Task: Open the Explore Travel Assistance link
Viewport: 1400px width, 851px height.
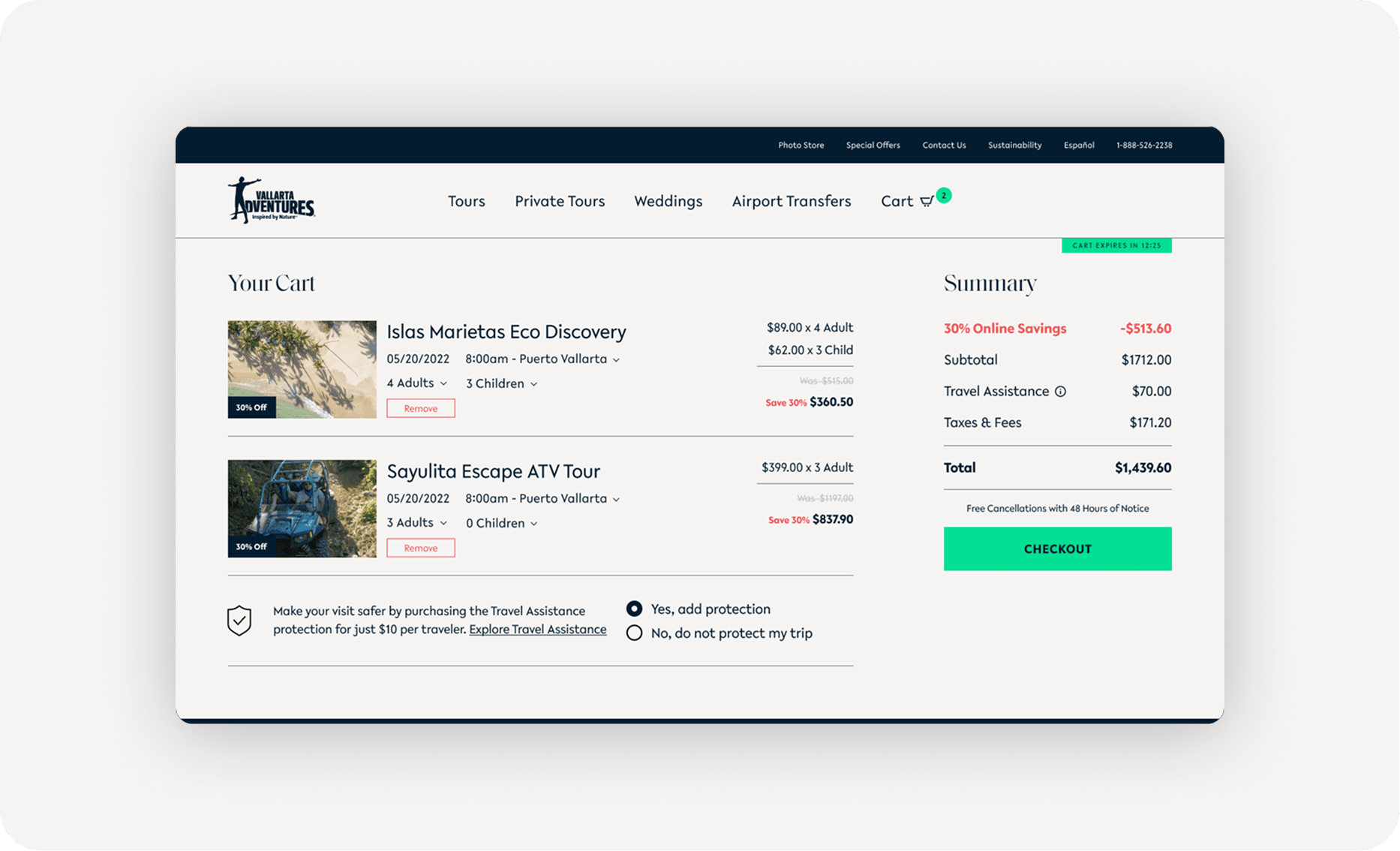Action: pyautogui.click(x=537, y=629)
